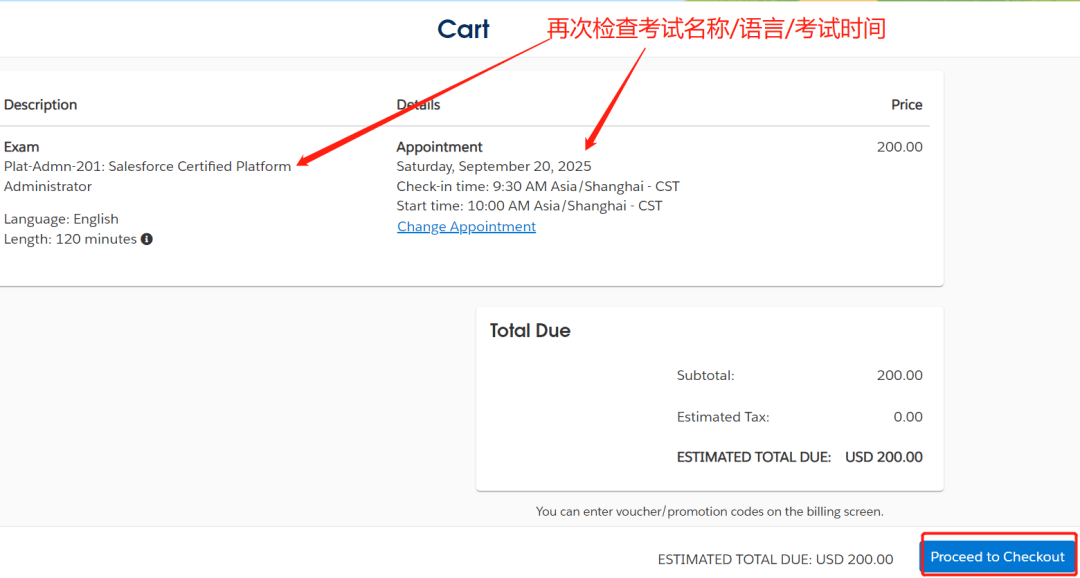Viewport: 1080px width, 578px height.
Task: Click the Price column header
Action: 906,105
